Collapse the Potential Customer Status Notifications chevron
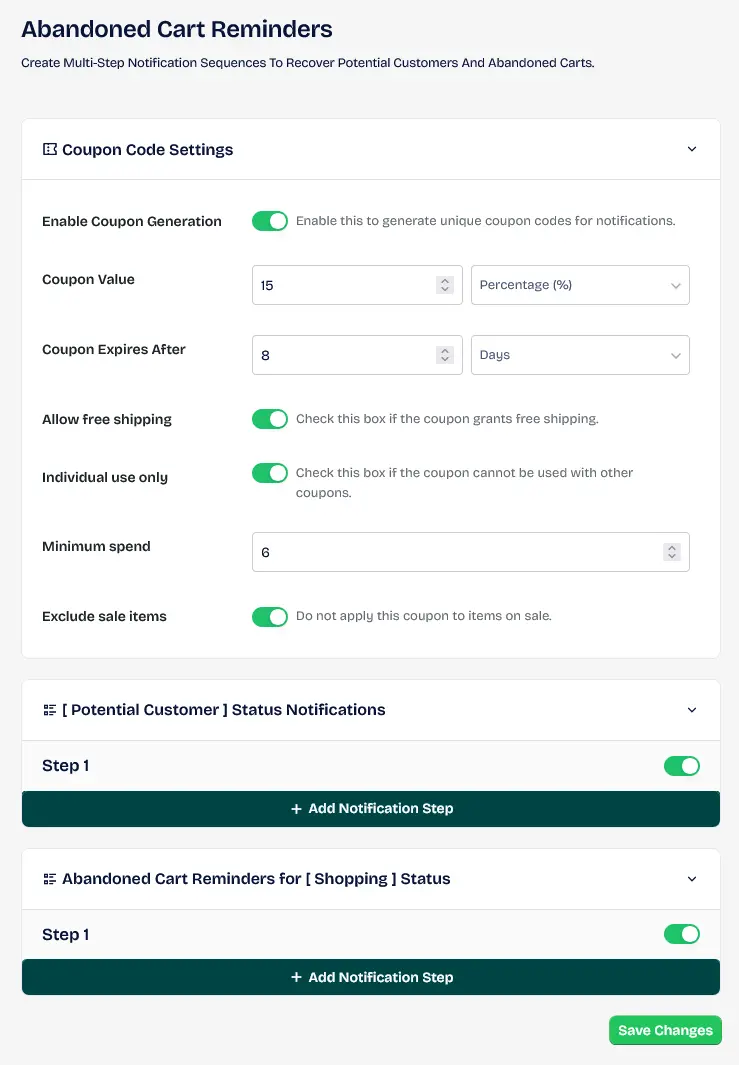The width and height of the screenshot is (739, 1065). pyautogui.click(x=692, y=710)
